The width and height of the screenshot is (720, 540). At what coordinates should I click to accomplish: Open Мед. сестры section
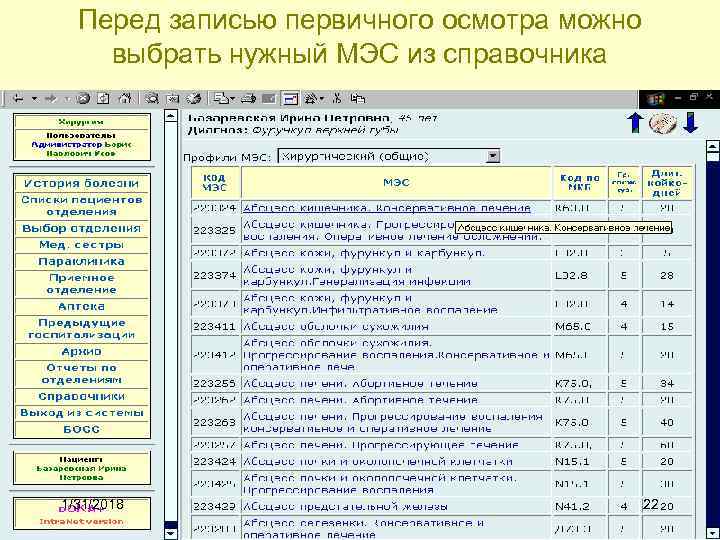81,245
